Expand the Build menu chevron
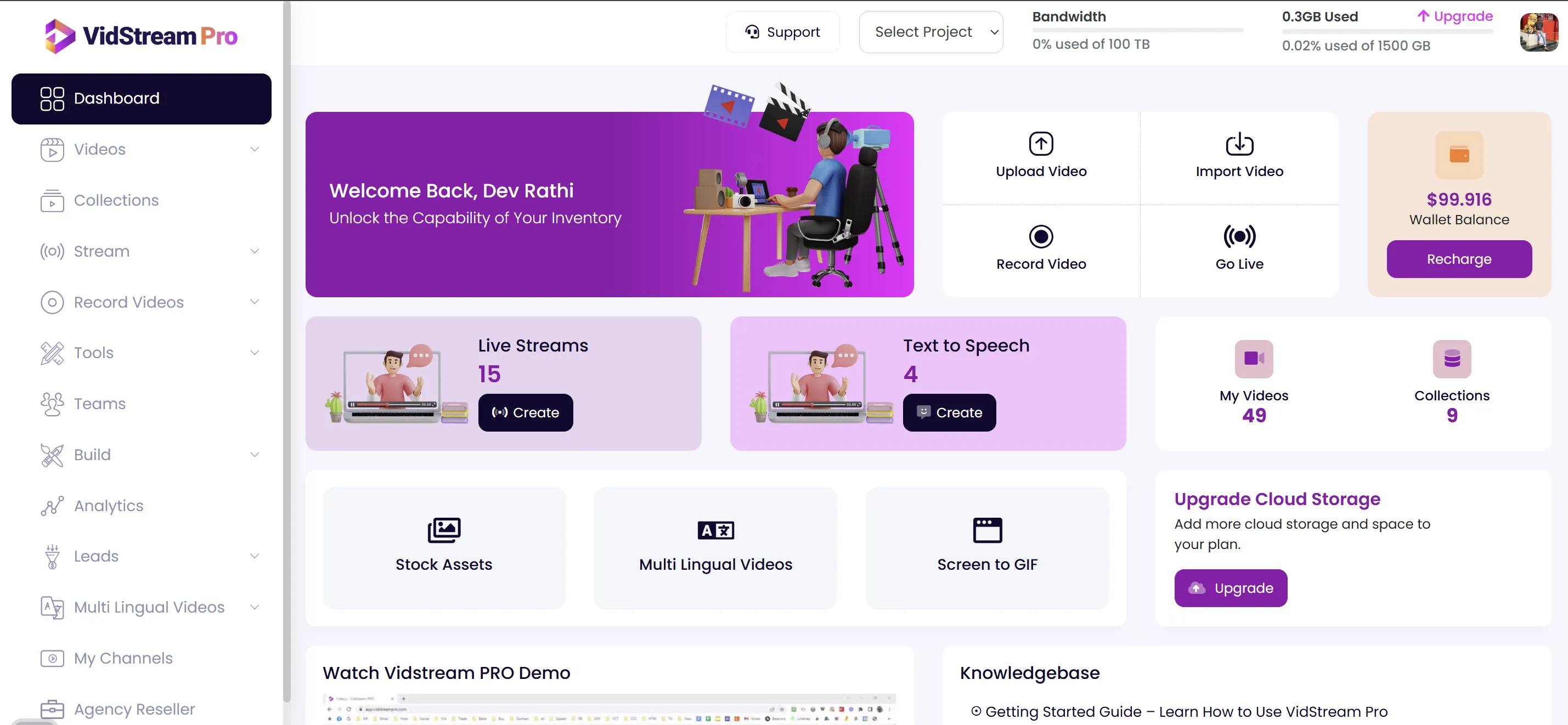Screen dimensions: 1568x725 [x=255, y=455]
